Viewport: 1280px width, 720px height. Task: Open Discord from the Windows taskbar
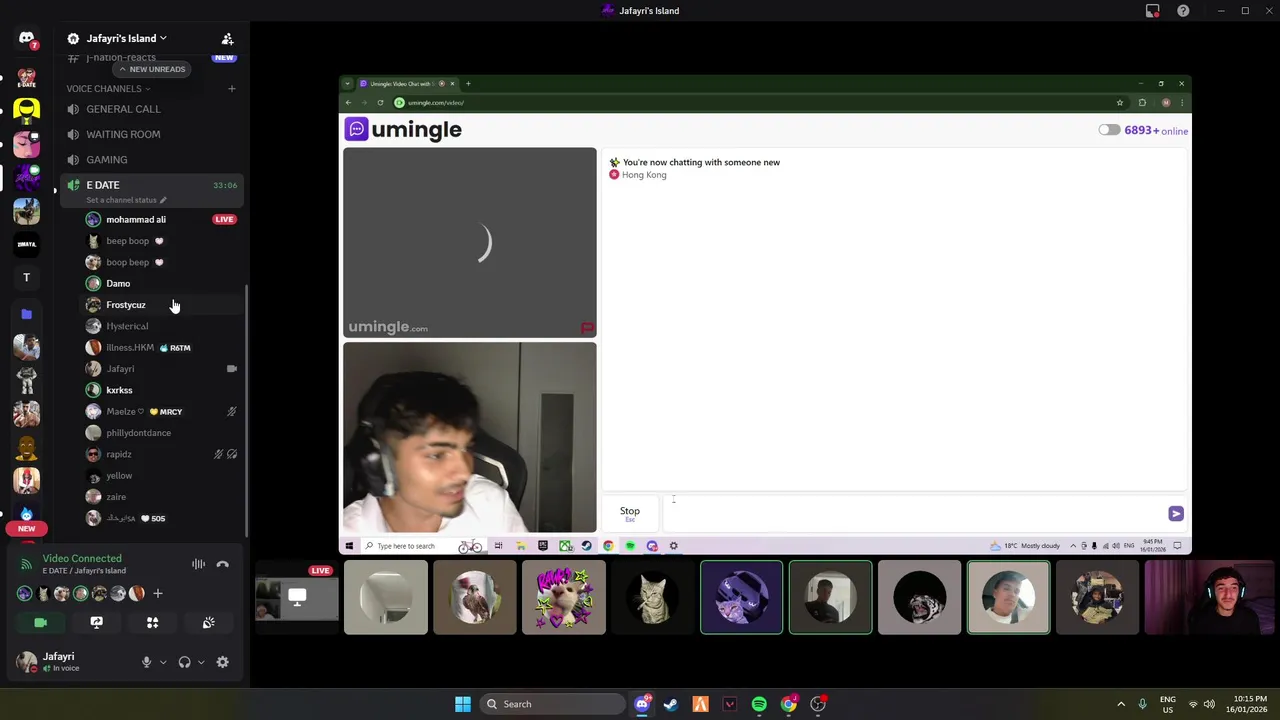click(x=642, y=704)
